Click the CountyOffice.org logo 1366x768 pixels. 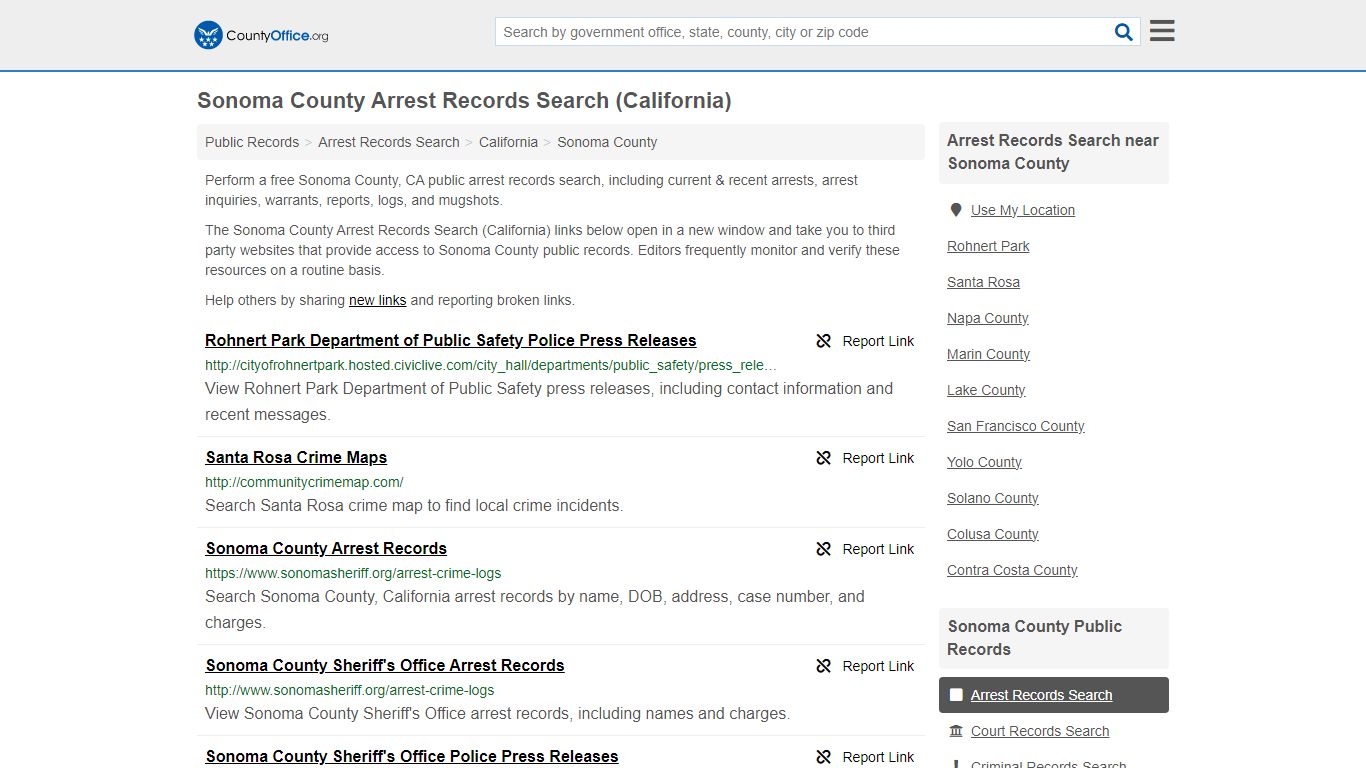[261, 35]
